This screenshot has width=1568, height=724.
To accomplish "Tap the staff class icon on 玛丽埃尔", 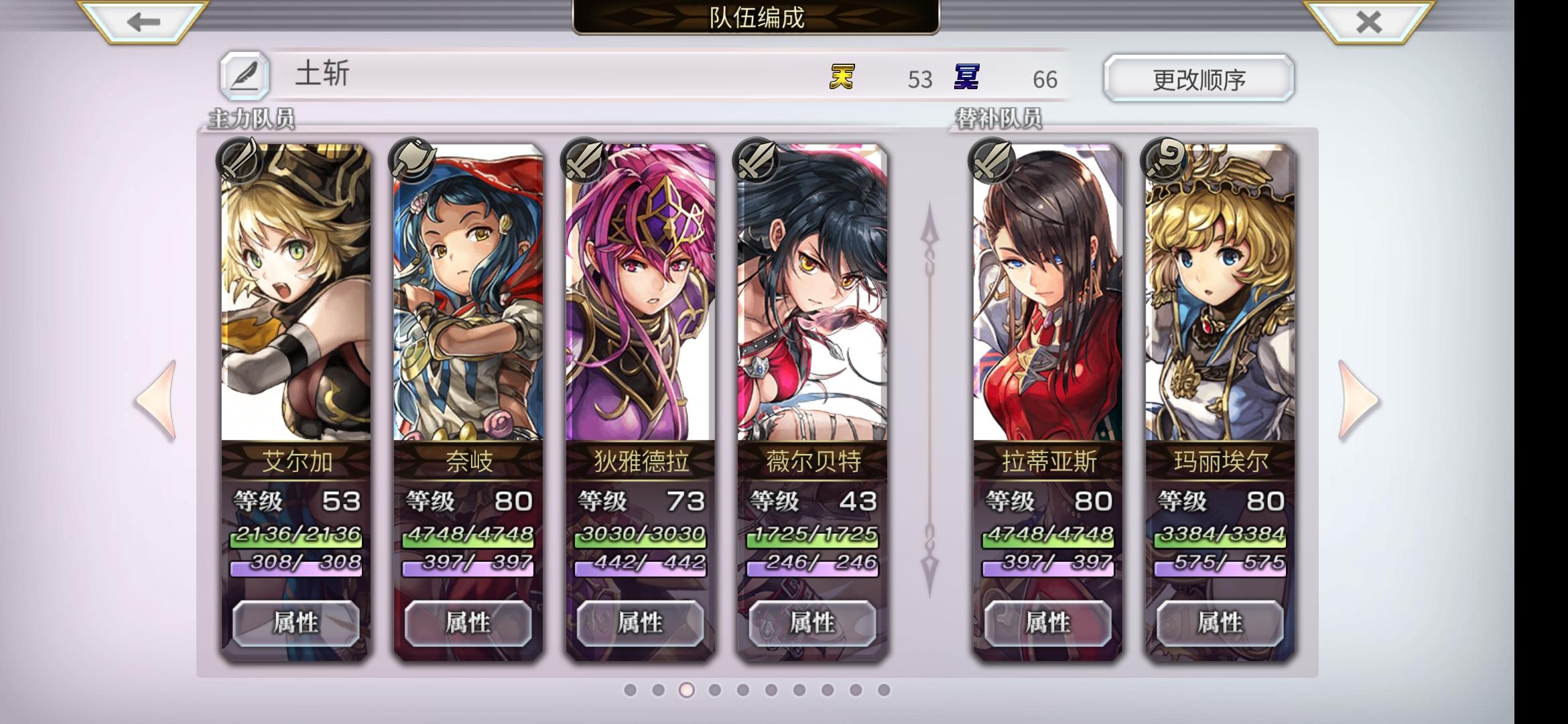I will tap(1164, 160).
